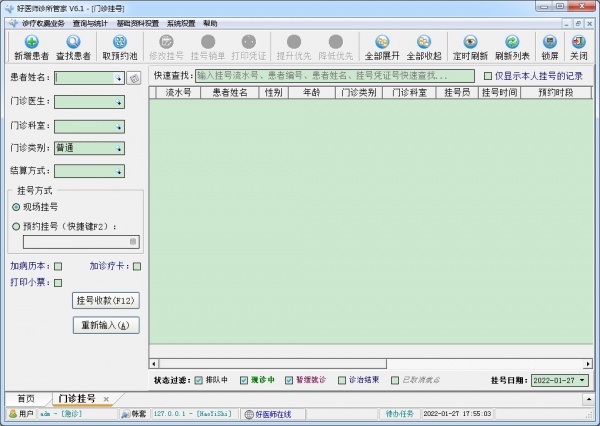Click the 查找患者 search icon
The image size is (600, 426).
74,42
